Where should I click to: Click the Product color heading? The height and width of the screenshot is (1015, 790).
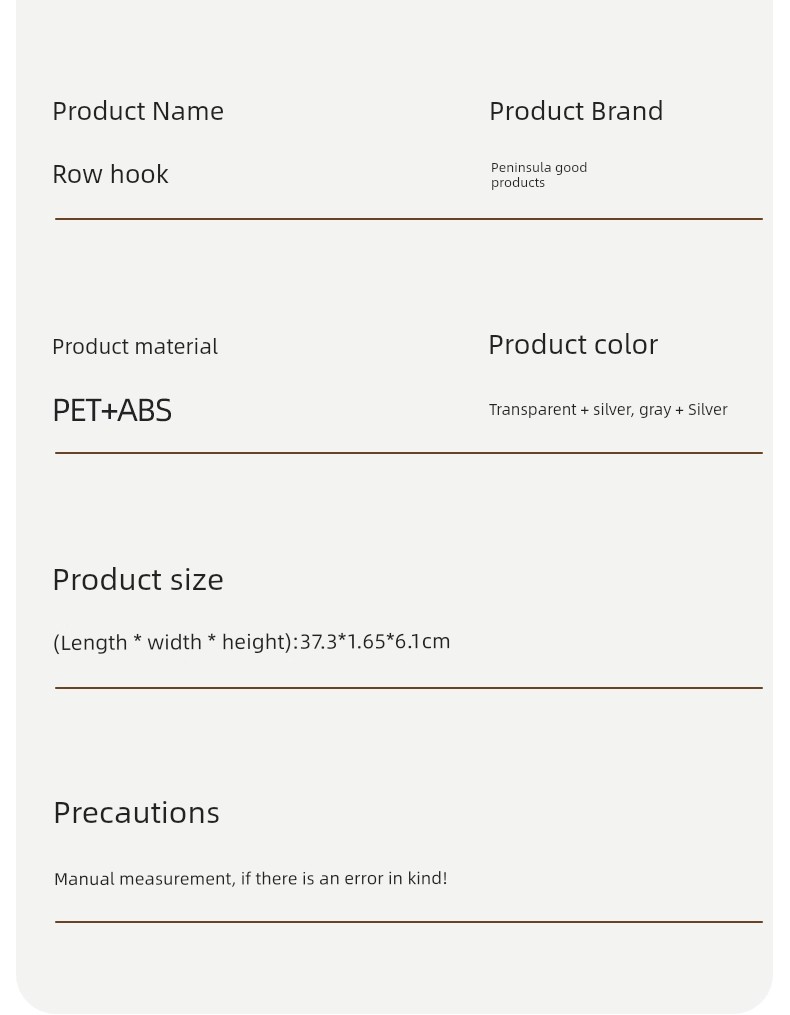573,345
